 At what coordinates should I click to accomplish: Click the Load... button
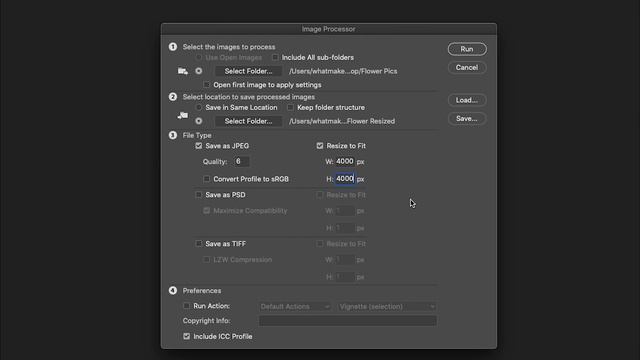467,100
